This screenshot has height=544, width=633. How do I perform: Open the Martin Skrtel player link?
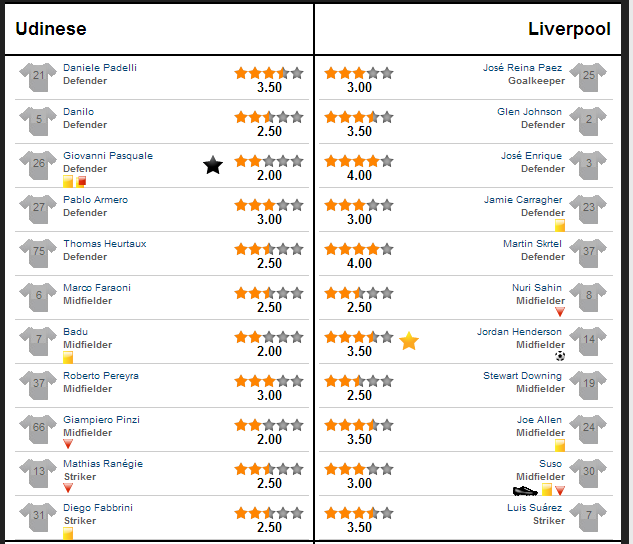532,243
